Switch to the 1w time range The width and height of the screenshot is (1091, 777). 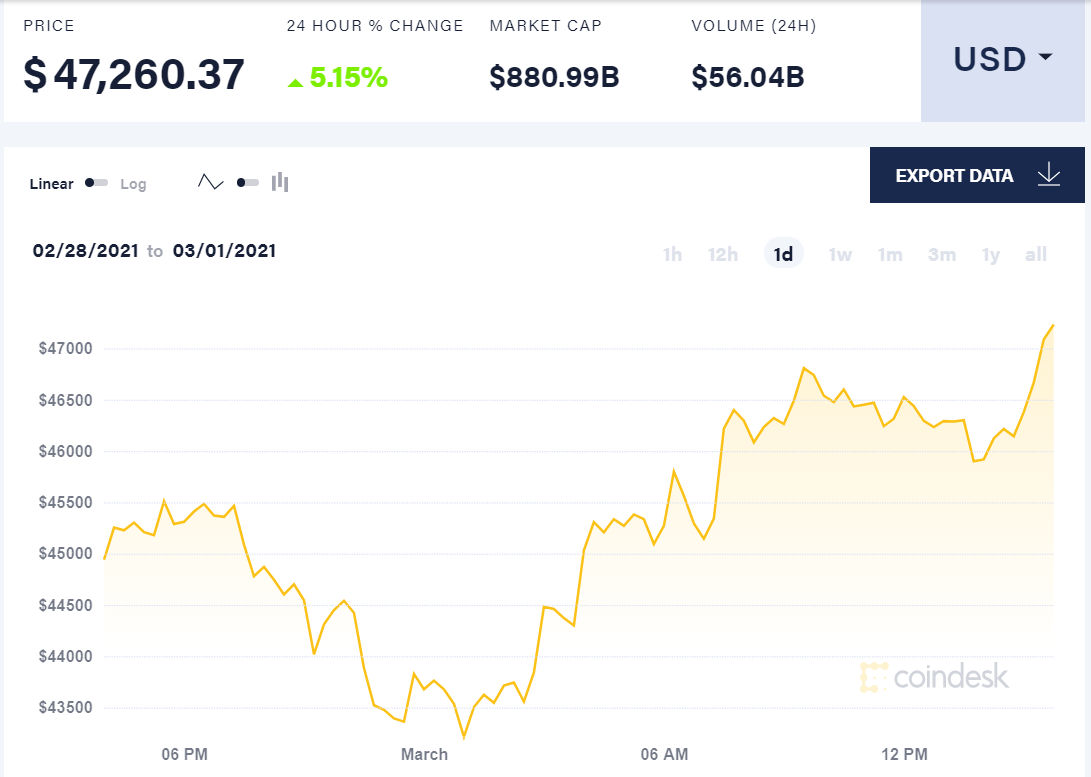pyautogui.click(x=839, y=255)
